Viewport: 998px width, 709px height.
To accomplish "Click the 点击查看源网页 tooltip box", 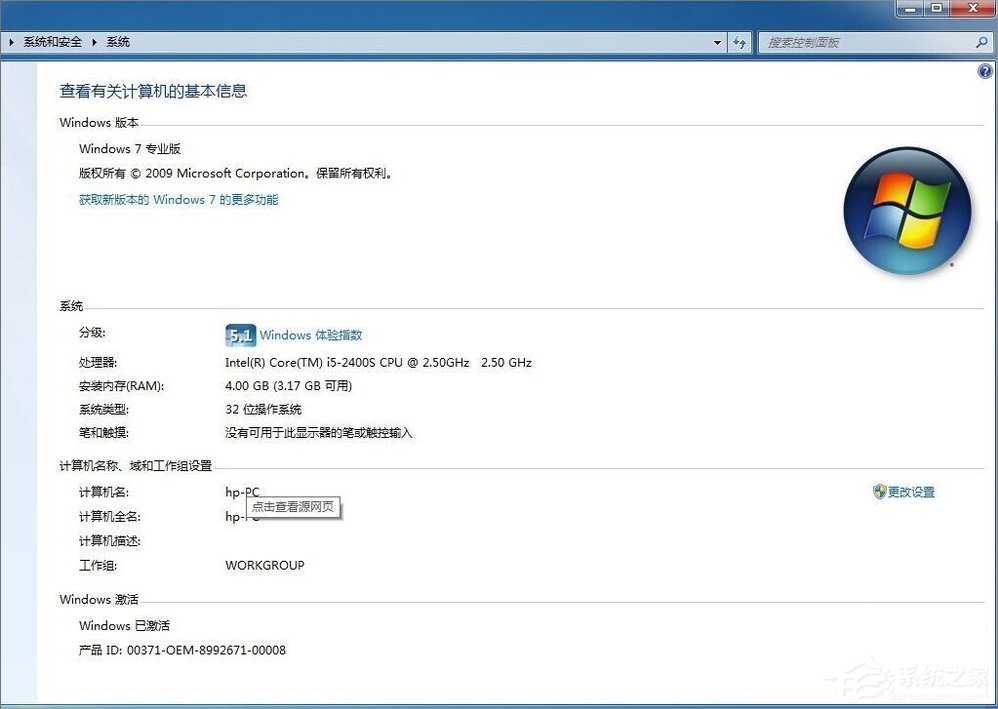I will (293, 507).
